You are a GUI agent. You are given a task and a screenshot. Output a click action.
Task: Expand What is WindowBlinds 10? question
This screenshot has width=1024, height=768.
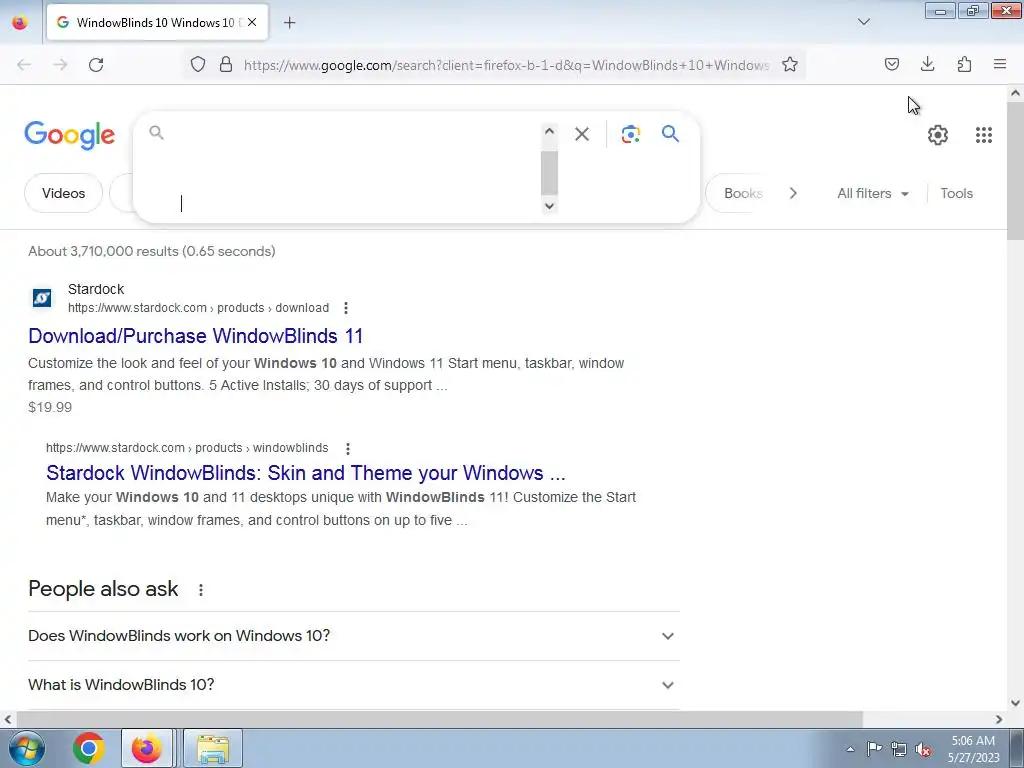tap(354, 685)
